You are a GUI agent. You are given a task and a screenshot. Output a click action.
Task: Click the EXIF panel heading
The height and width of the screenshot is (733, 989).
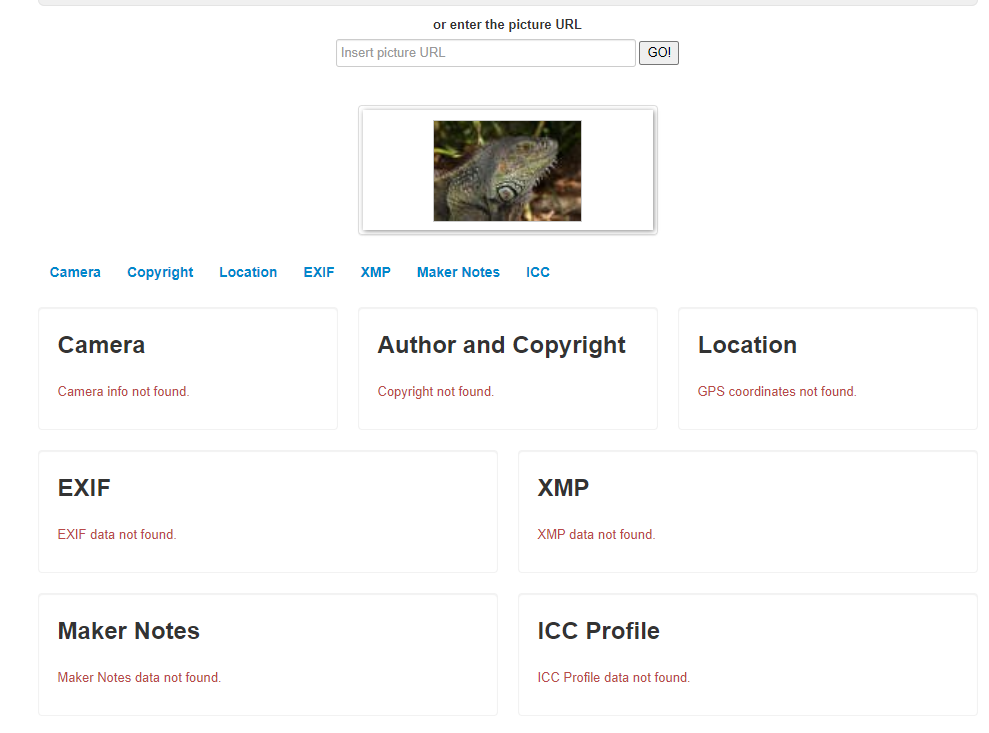[x=84, y=488]
